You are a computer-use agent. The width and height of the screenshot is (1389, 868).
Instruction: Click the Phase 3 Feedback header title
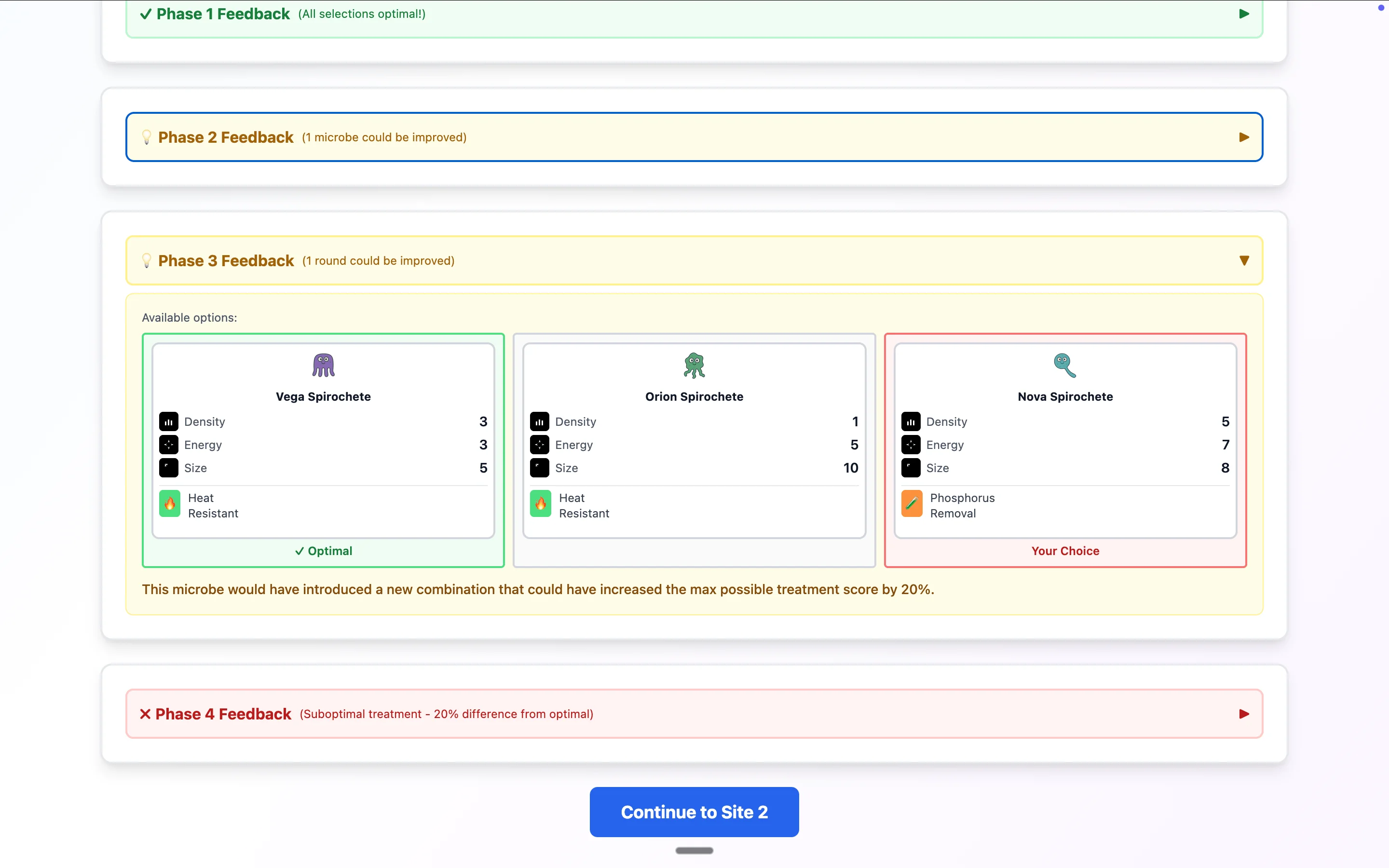coord(226,260)
